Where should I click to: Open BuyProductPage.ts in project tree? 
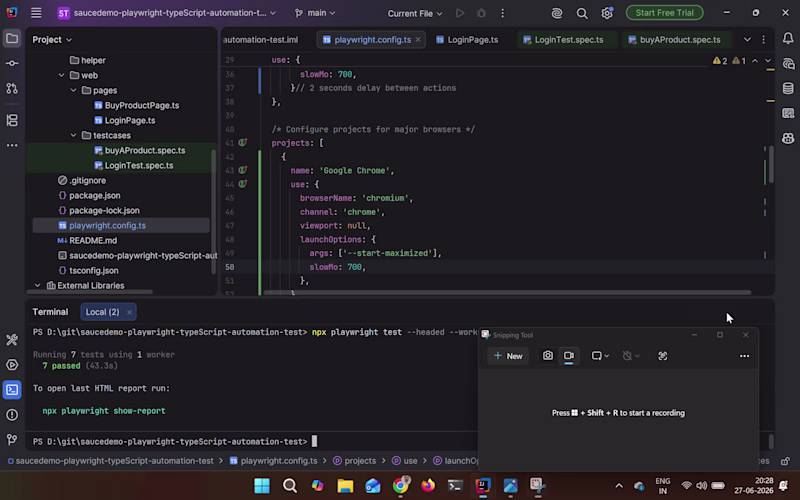(x=136, y=106)
